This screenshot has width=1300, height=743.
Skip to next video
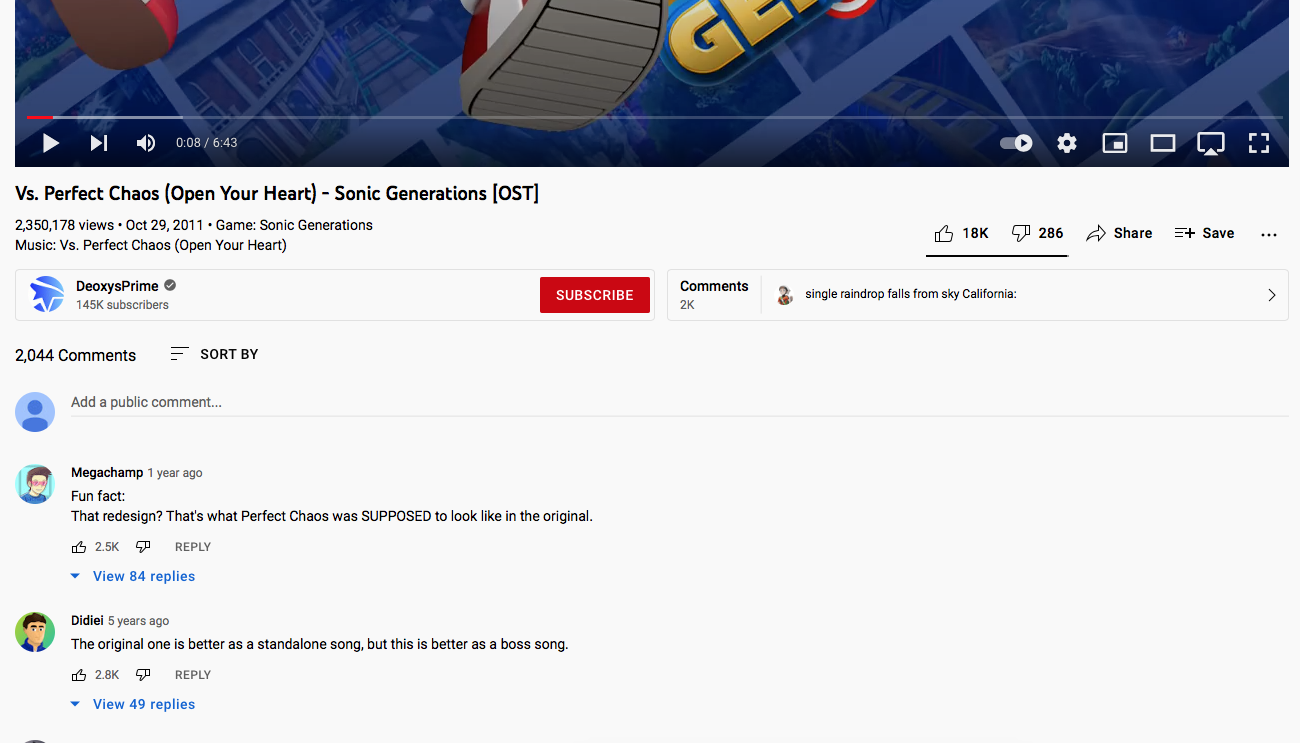[98, 143]
